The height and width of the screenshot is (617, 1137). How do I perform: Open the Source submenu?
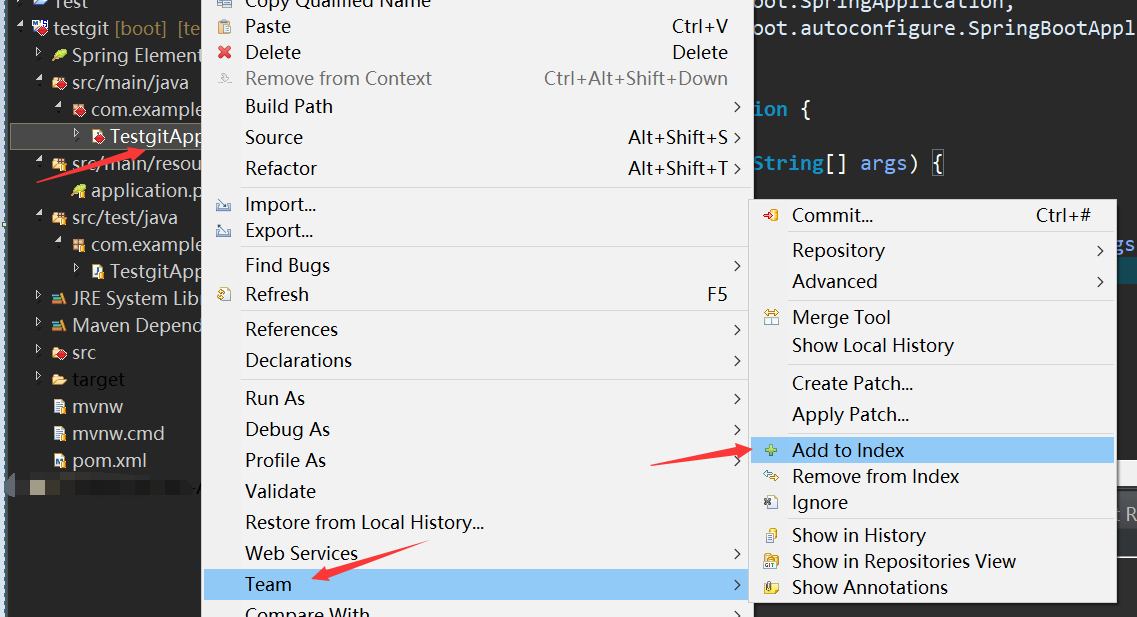476,138
